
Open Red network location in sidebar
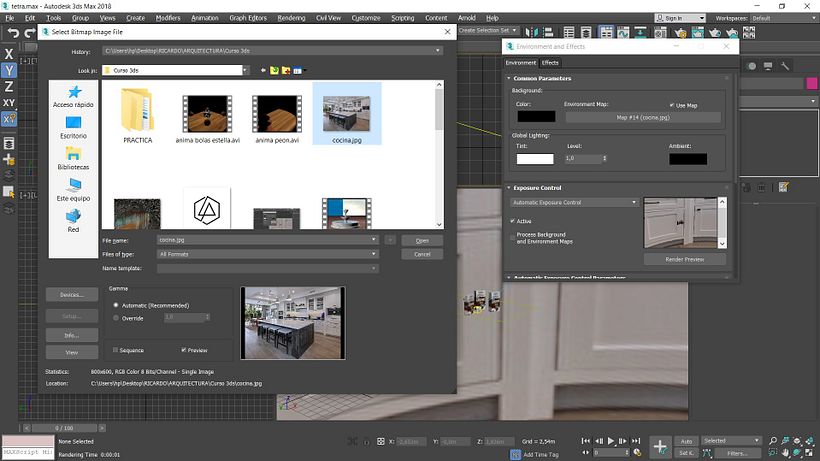point(73,222)
